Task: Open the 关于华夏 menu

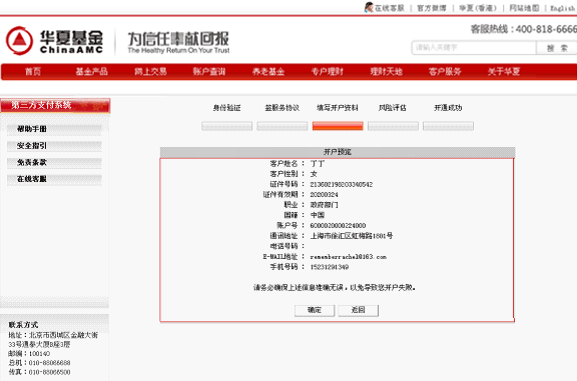Action: 504,71
